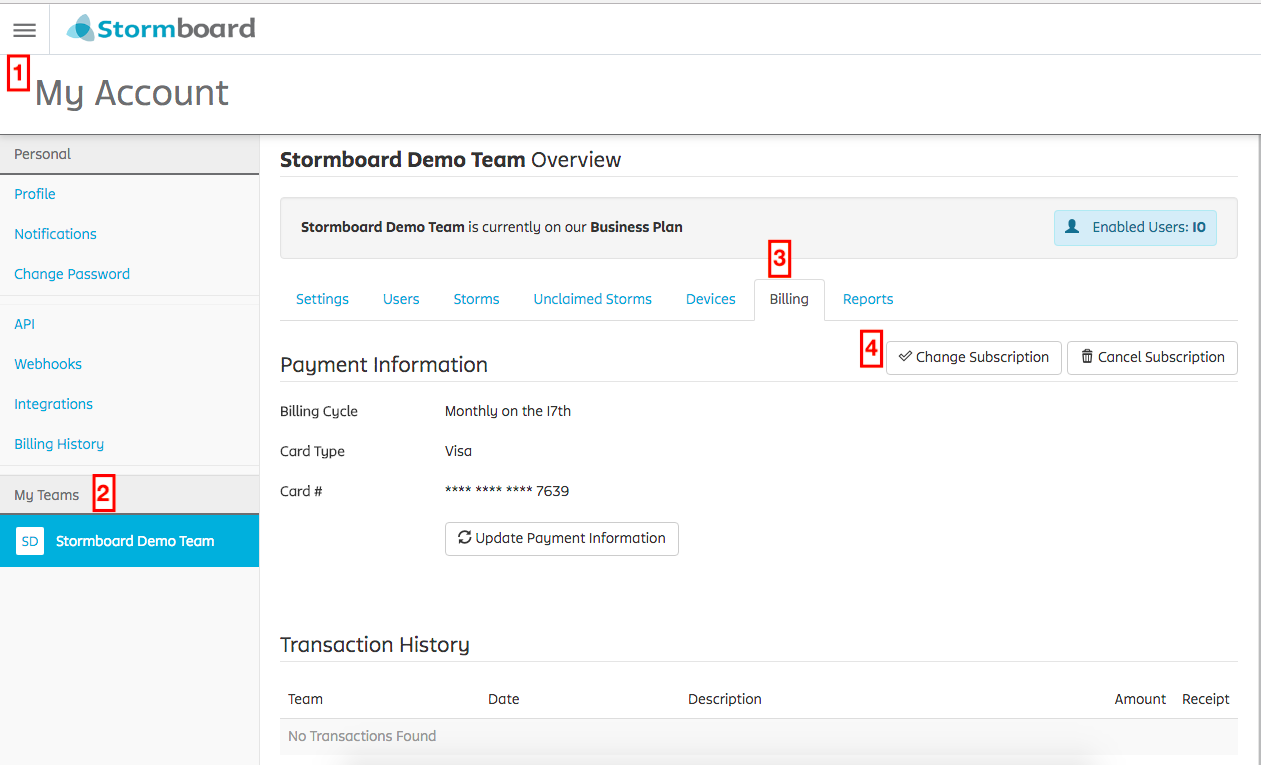1261x765 pixels.
Task: Click the Stormboard logo
Action: pos(161,28)
